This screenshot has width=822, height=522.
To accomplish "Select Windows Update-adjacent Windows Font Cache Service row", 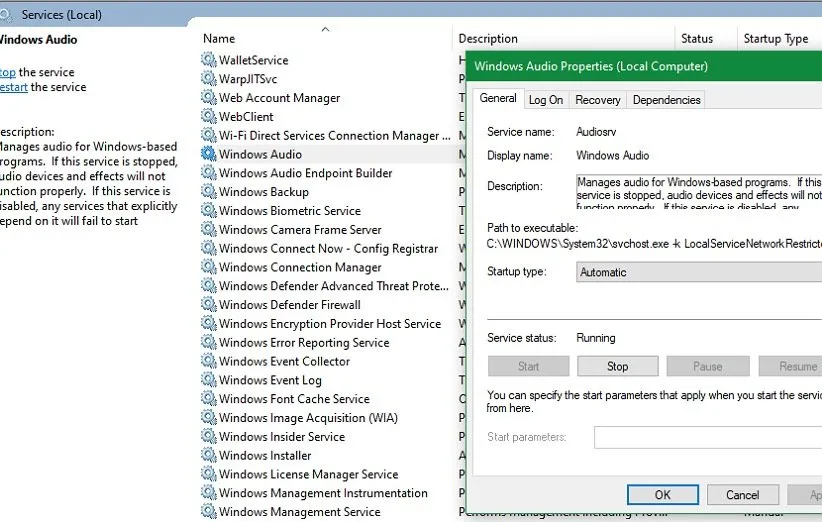I will [294, 399].
